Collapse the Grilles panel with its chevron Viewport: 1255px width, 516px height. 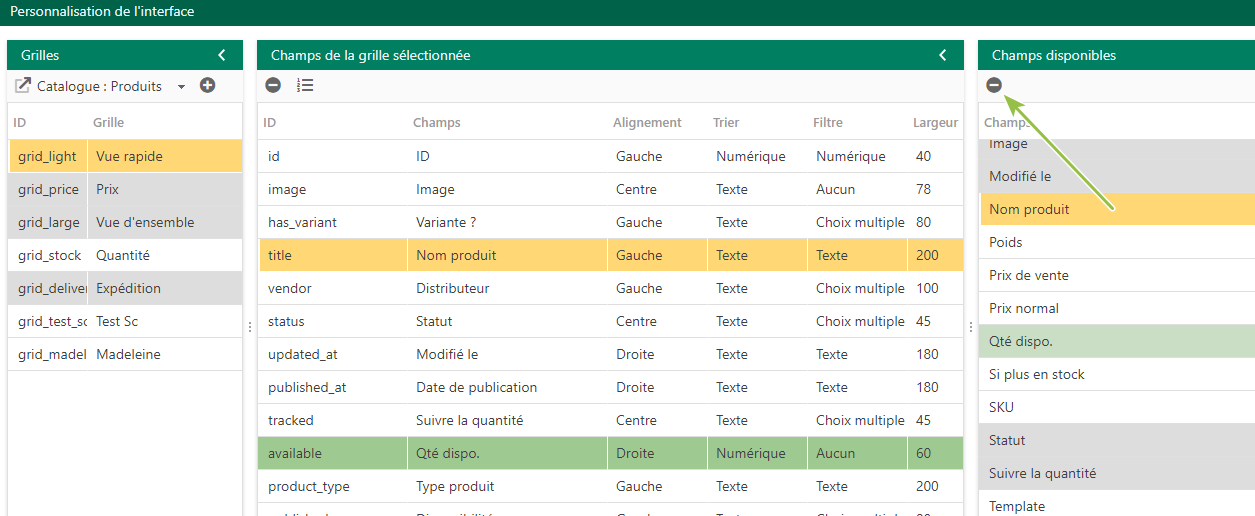pos(222,55)
